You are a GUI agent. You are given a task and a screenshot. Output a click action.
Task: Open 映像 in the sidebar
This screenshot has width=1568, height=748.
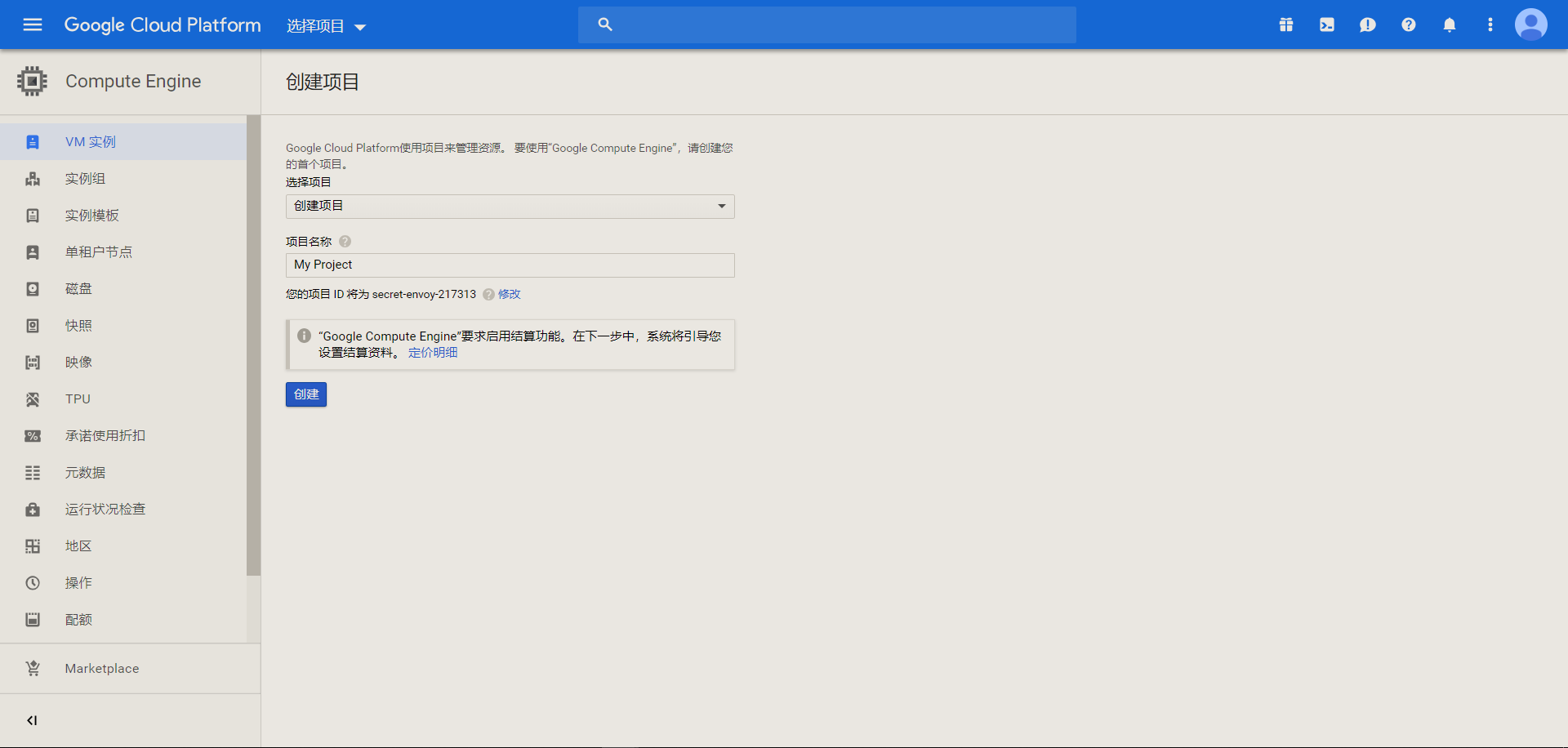click(x=123, y=363)
